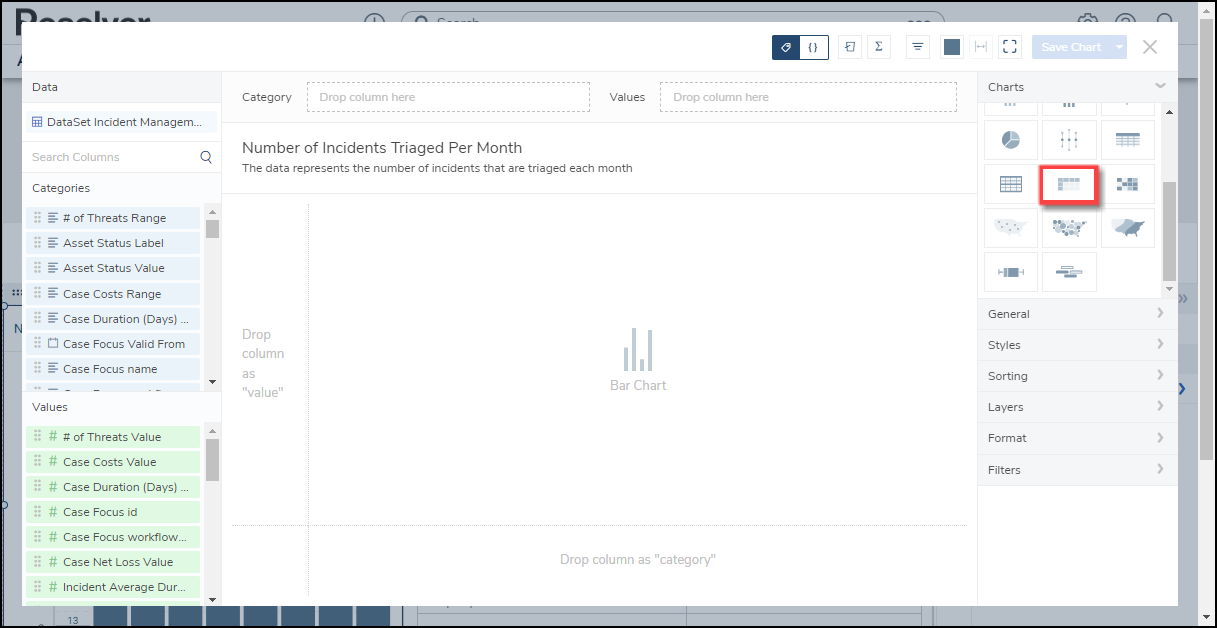Click the Search Columns field
1217x628 pixels.
[x=112, y=157]
